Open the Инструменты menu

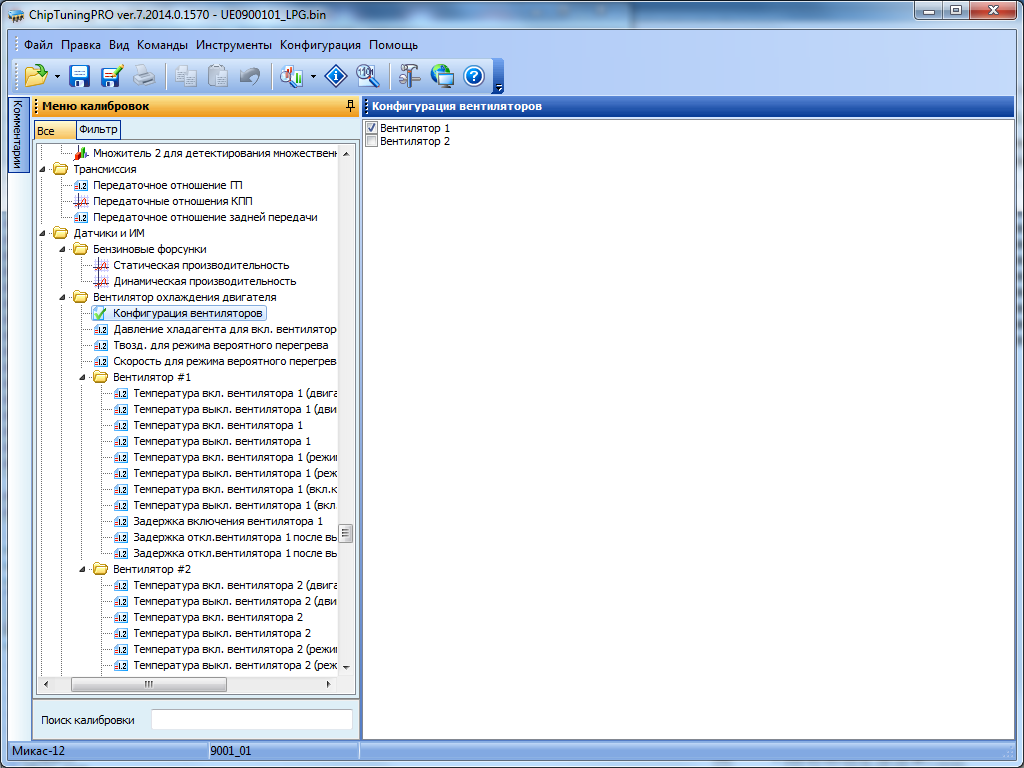tap(233, 45)
